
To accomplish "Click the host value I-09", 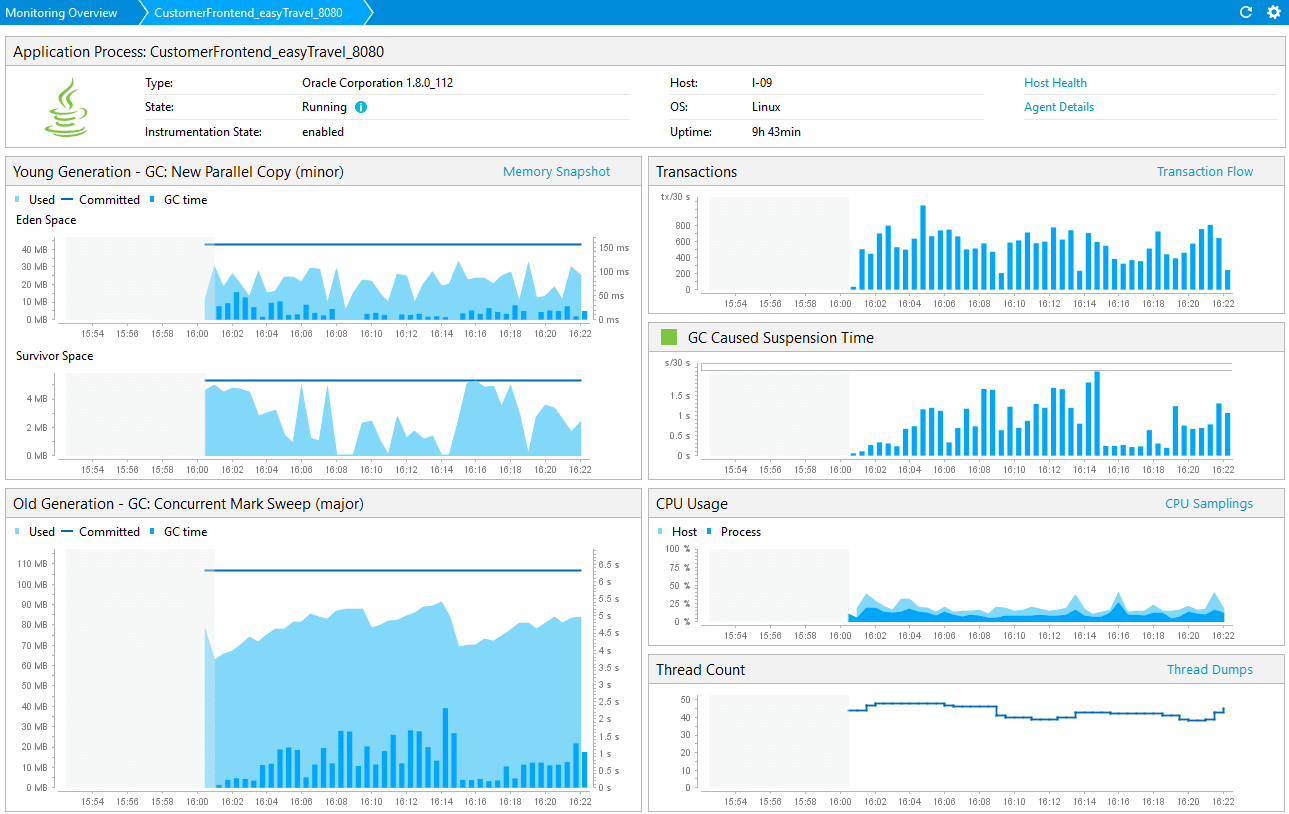I will point(762,83).
